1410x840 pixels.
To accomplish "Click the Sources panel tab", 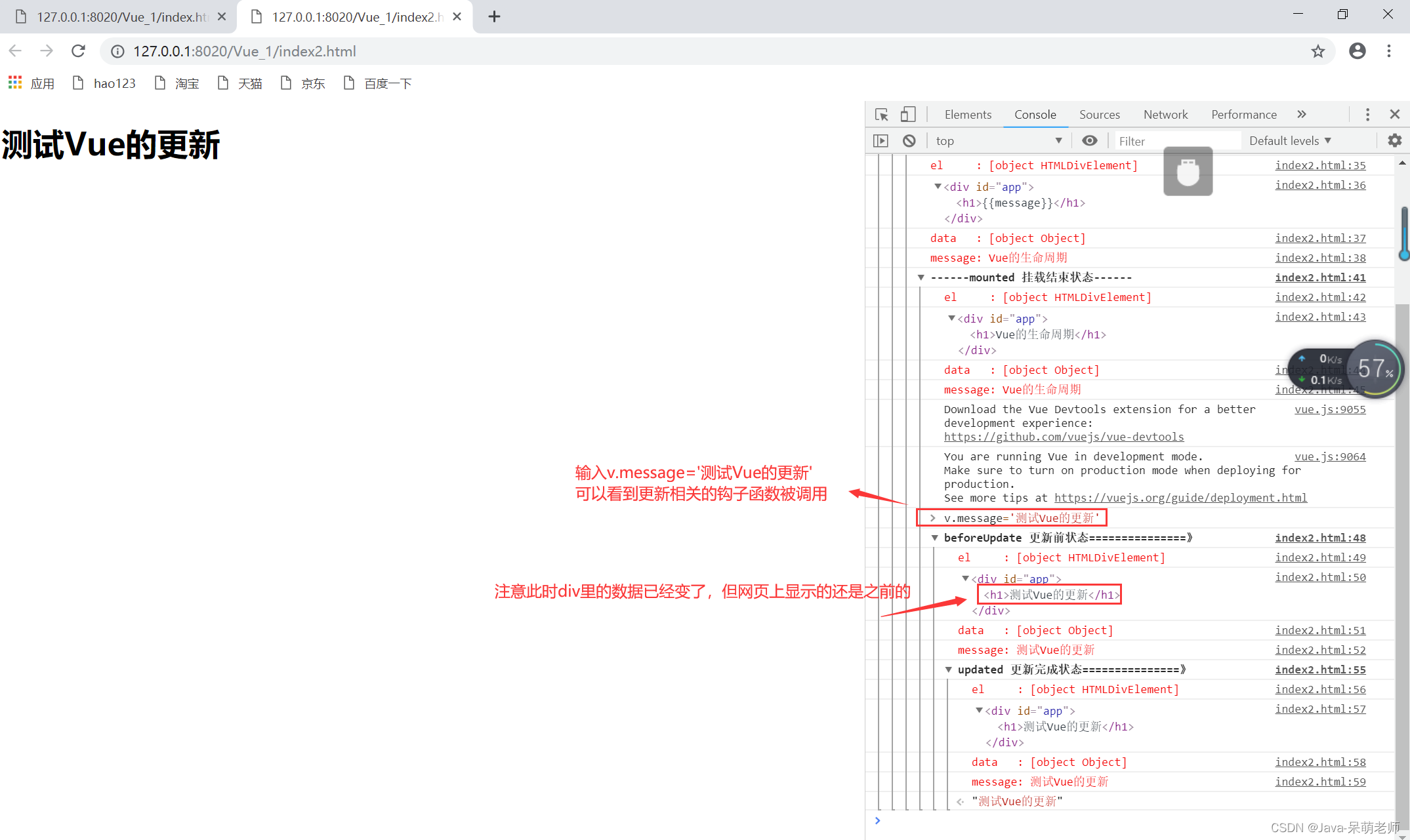I will point(1097,114).
